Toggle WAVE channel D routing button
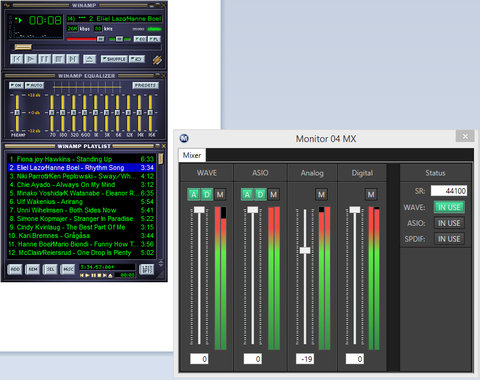Screen dimensions: 480x380 pyautogui.click(x=207, y=194)
